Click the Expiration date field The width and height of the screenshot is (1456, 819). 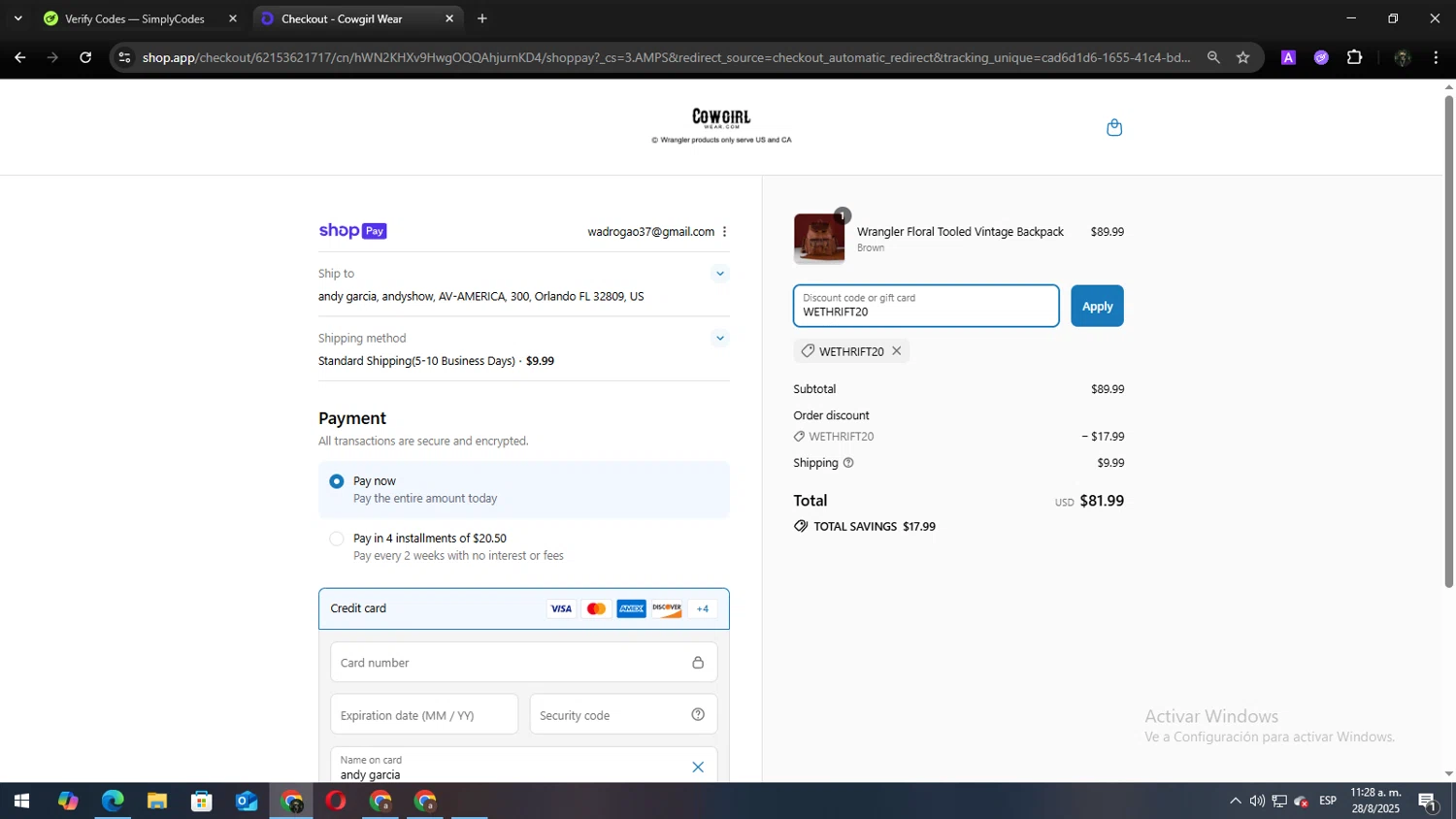424,715
